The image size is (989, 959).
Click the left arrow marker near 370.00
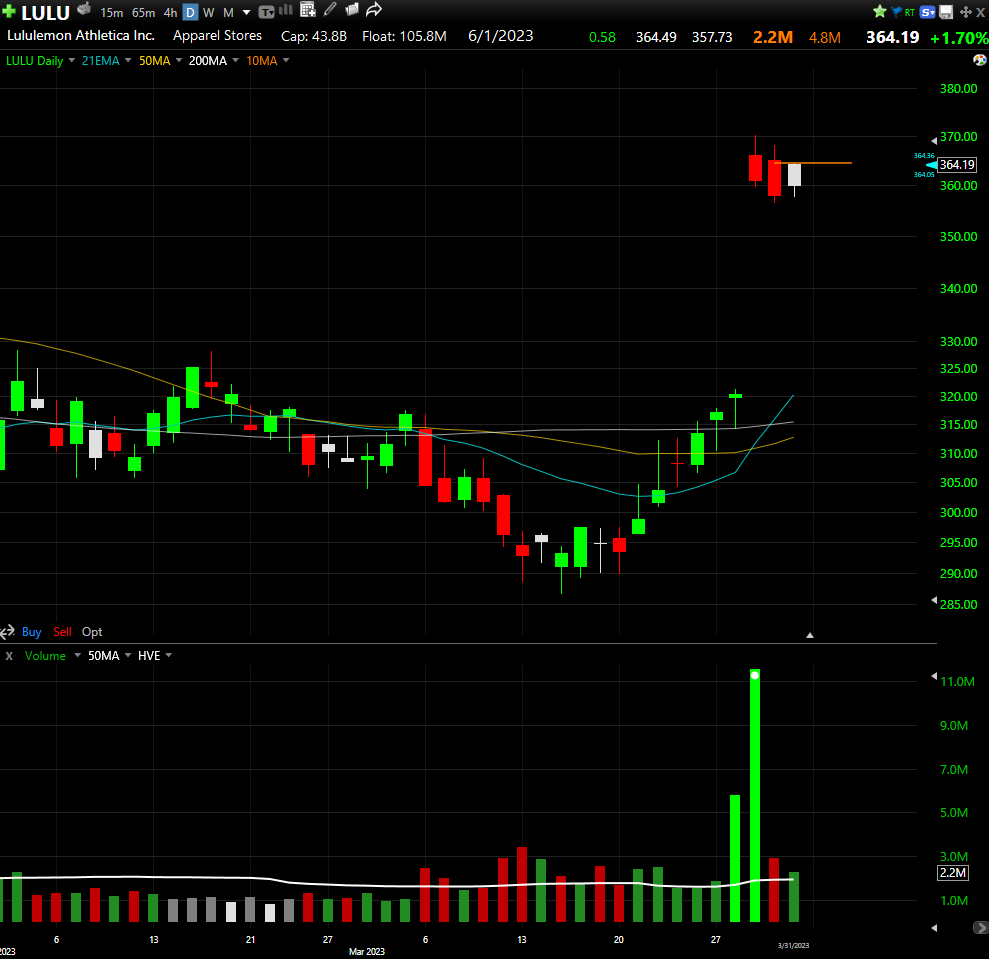pyautogui.click(x=934, y=141)
